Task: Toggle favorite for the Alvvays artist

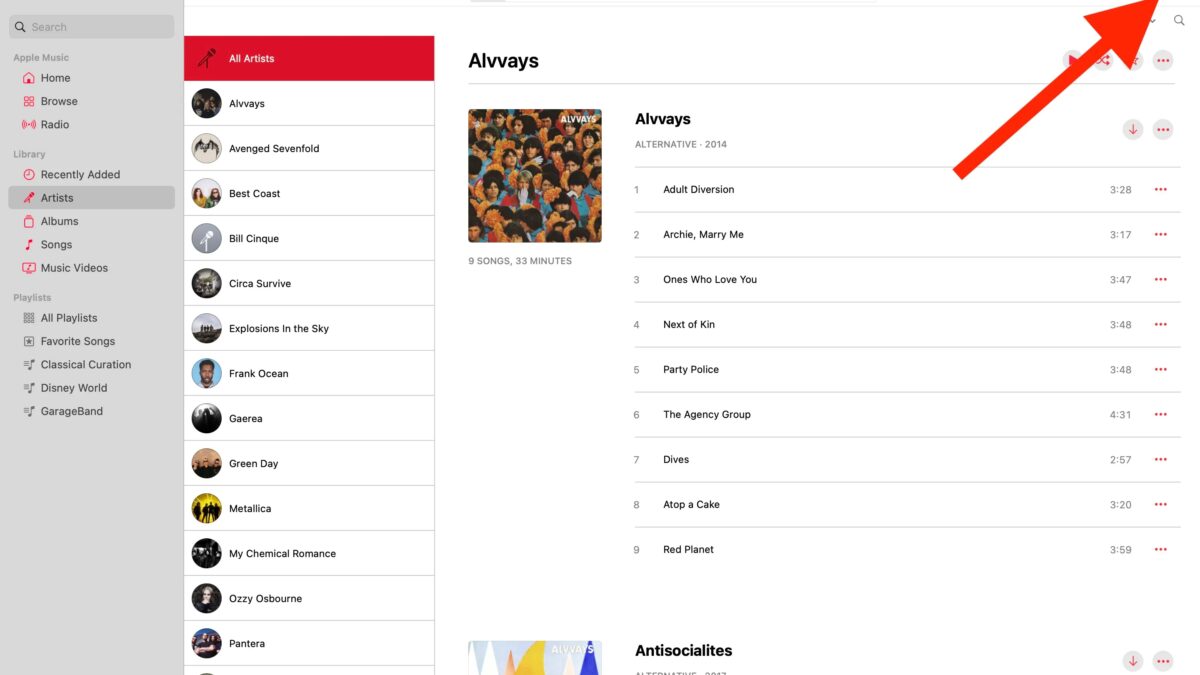Action: (1135, 60)
